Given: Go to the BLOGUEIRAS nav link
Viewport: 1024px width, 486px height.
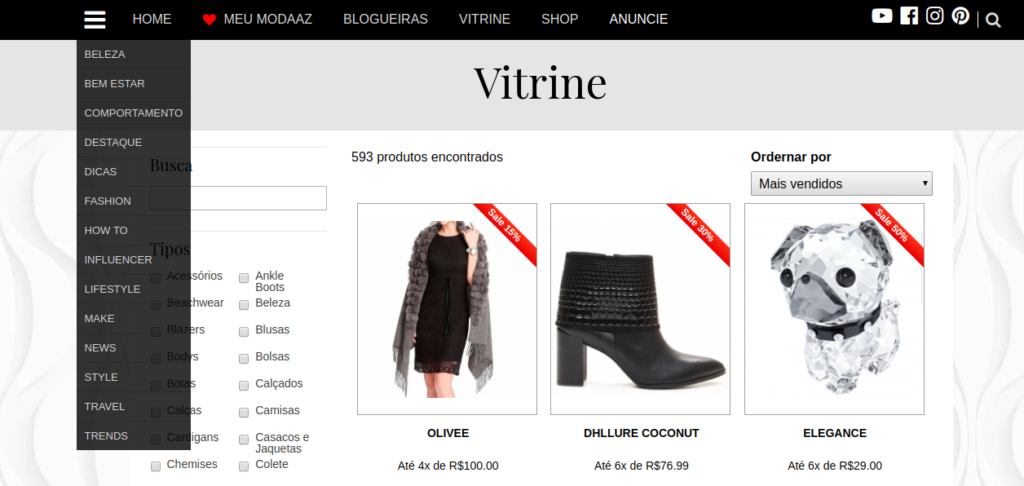Looking at the screenshot, I should coord(385,20).
